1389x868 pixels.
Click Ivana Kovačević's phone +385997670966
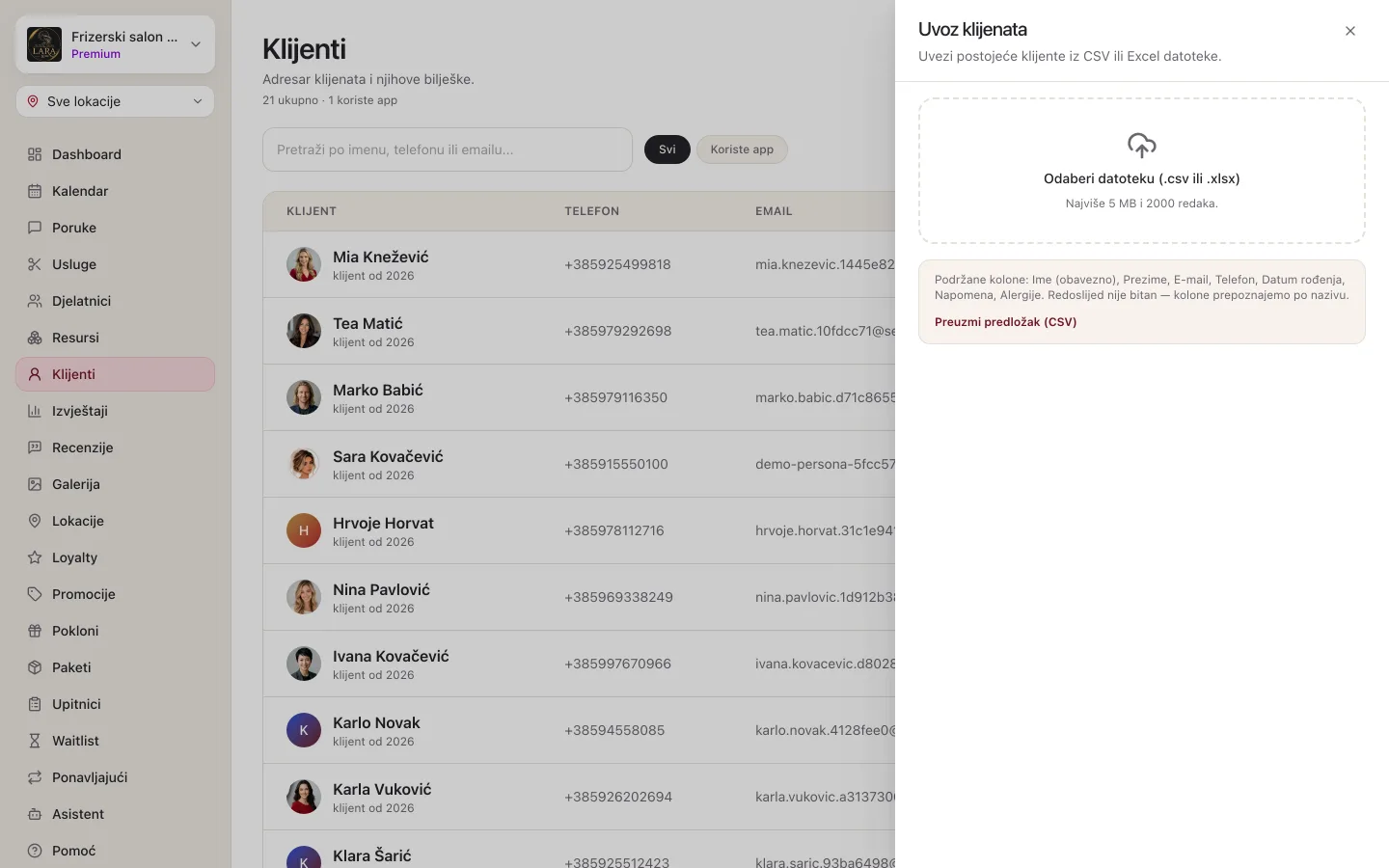click(x=617, y=664)
